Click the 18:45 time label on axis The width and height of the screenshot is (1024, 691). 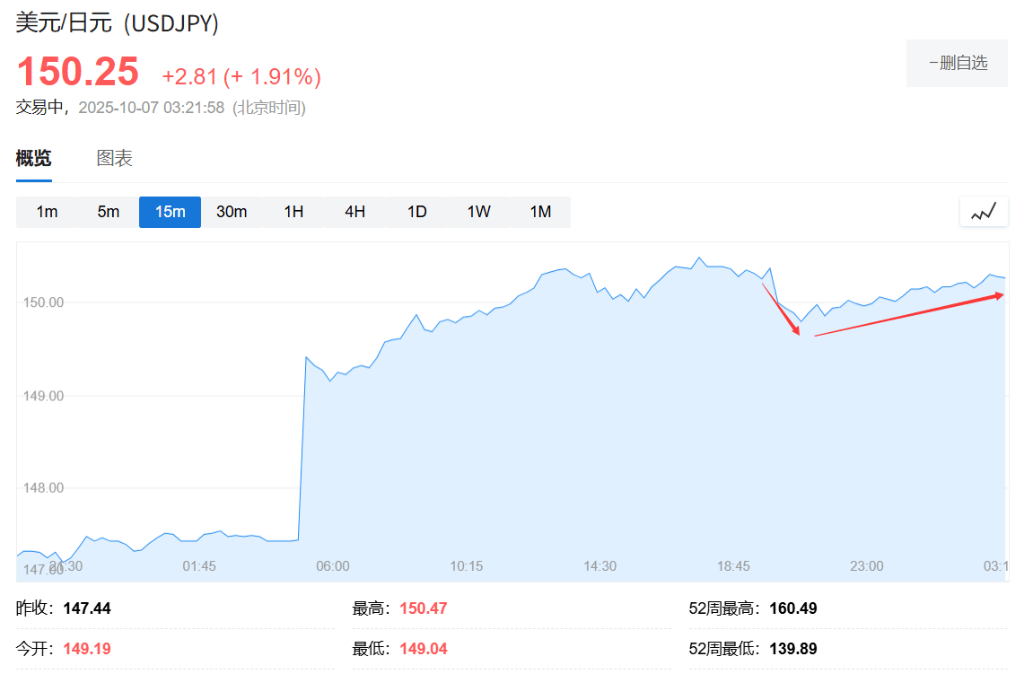pos(733,566)
